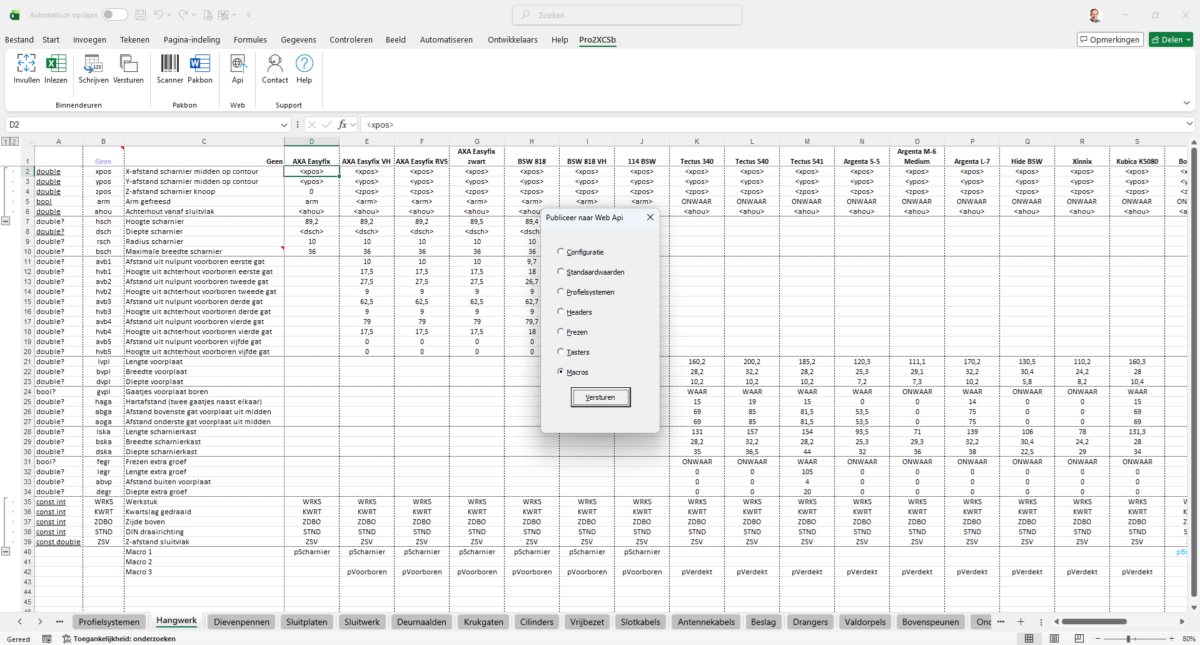Switch to the Sluitplaten sheet tab
Viewport: 1200px width, 645px height.
[x=306, y=622]
